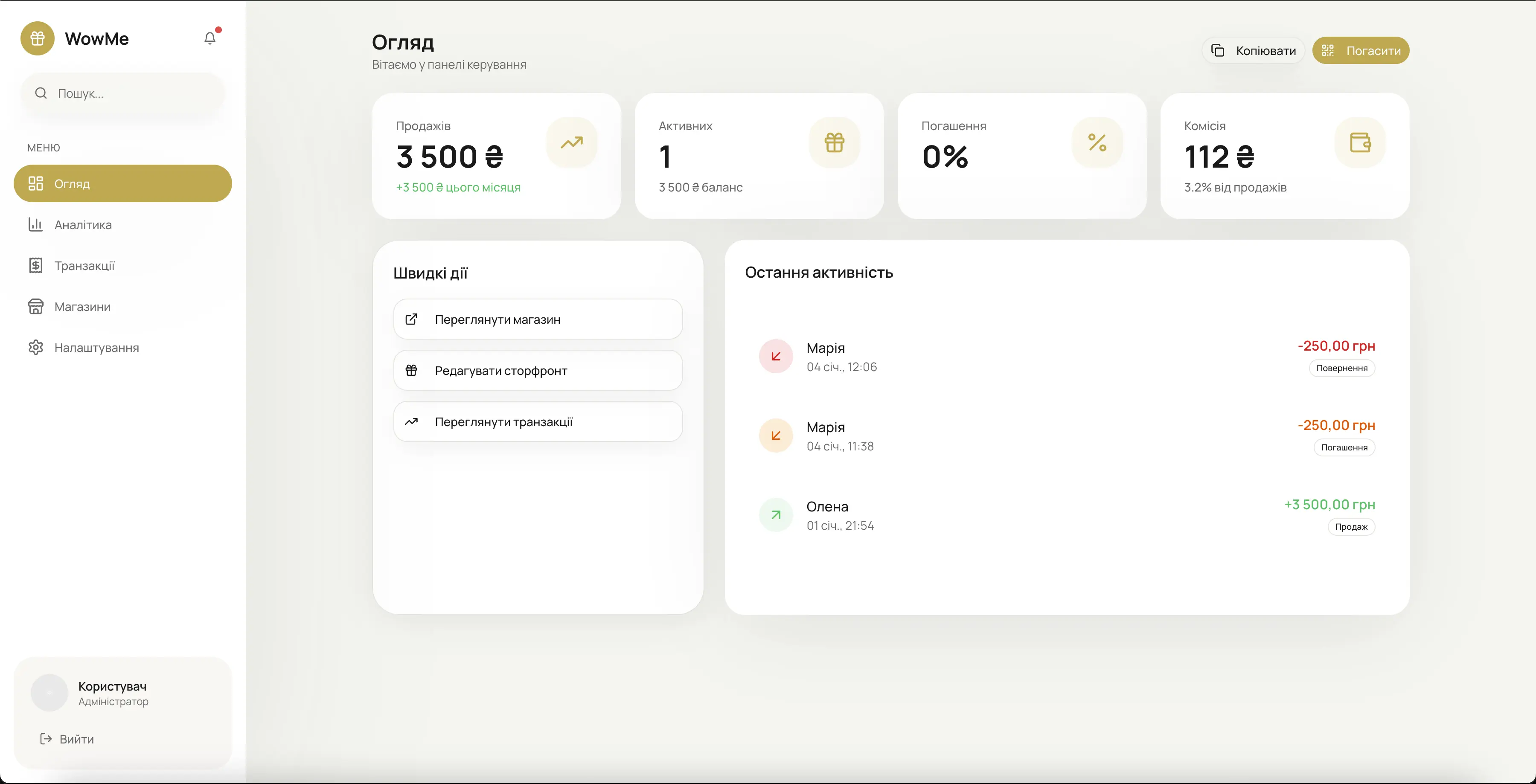This screenshot has width=1536, height=784.
Task: Click the gift icon on Активних card
Action: [834, 142]
